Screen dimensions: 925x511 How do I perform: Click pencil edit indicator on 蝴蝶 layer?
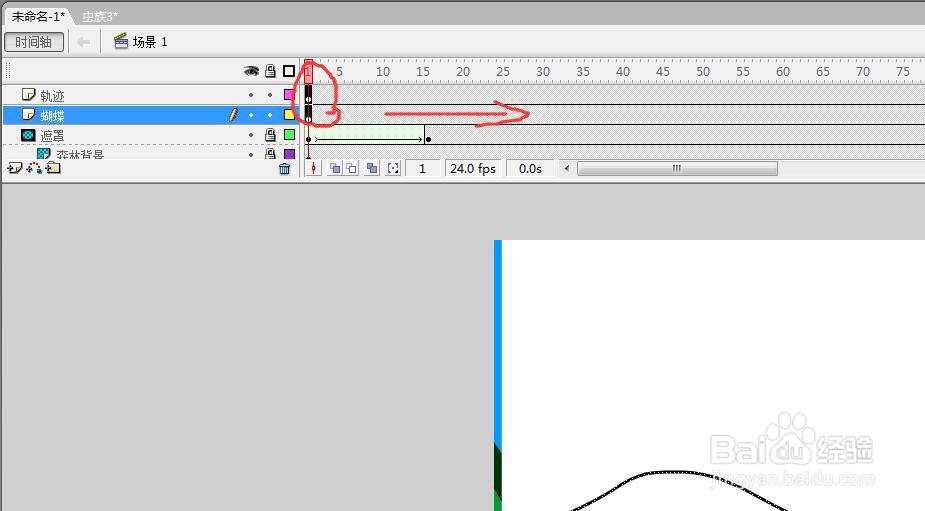[233, 114]
